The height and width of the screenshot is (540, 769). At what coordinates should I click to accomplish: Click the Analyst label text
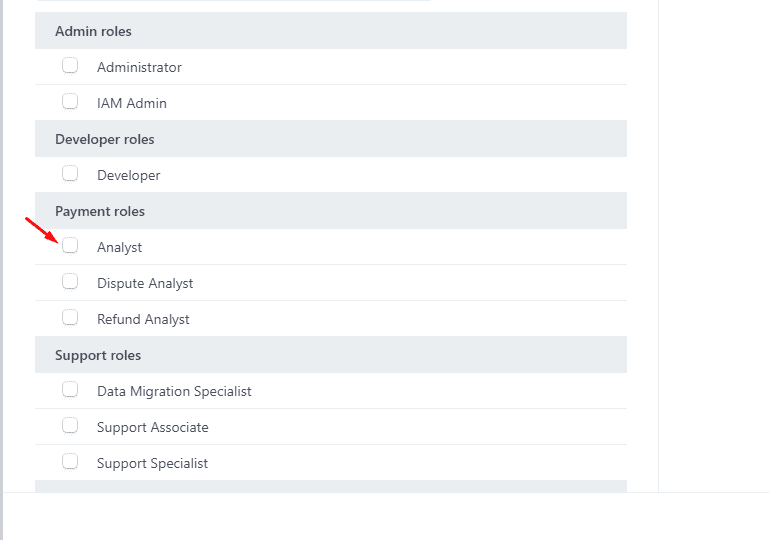click(119, 247)
